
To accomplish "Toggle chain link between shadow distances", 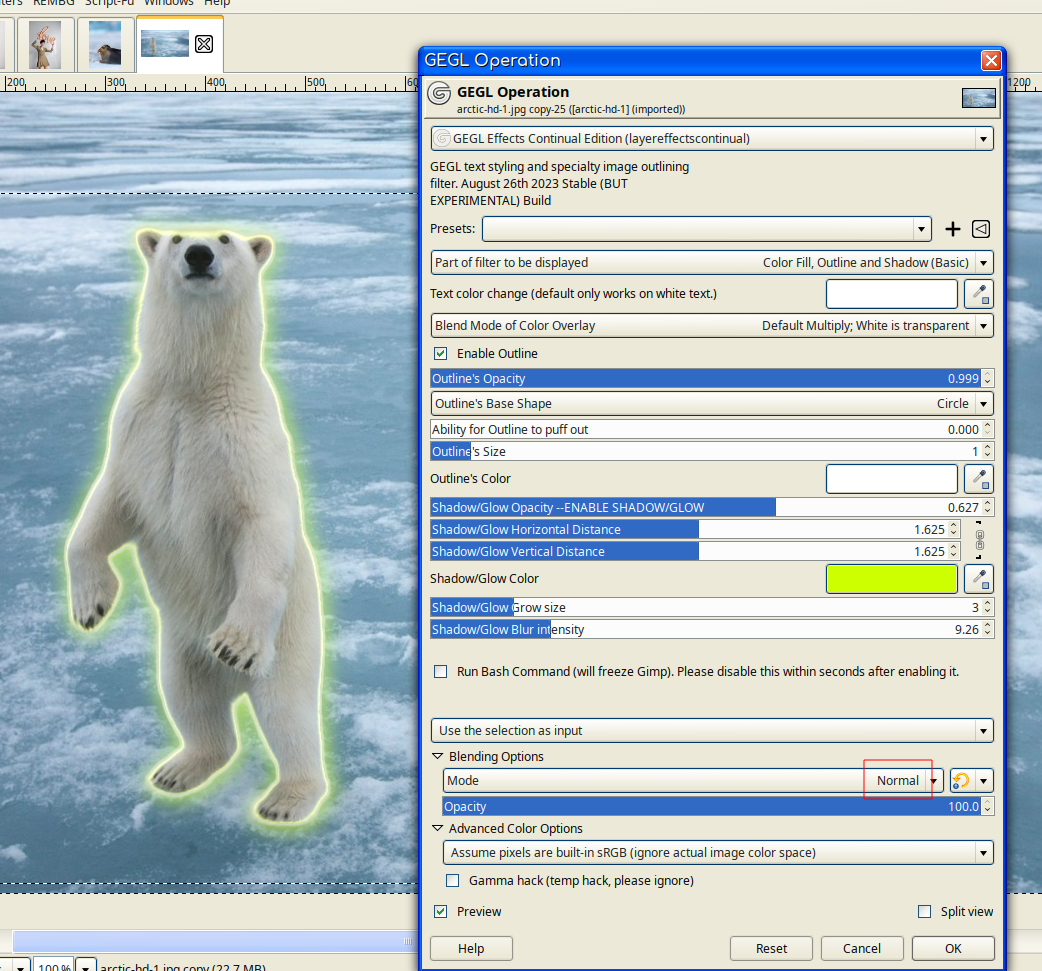I will pyautogui.click(x=980, y=540).
